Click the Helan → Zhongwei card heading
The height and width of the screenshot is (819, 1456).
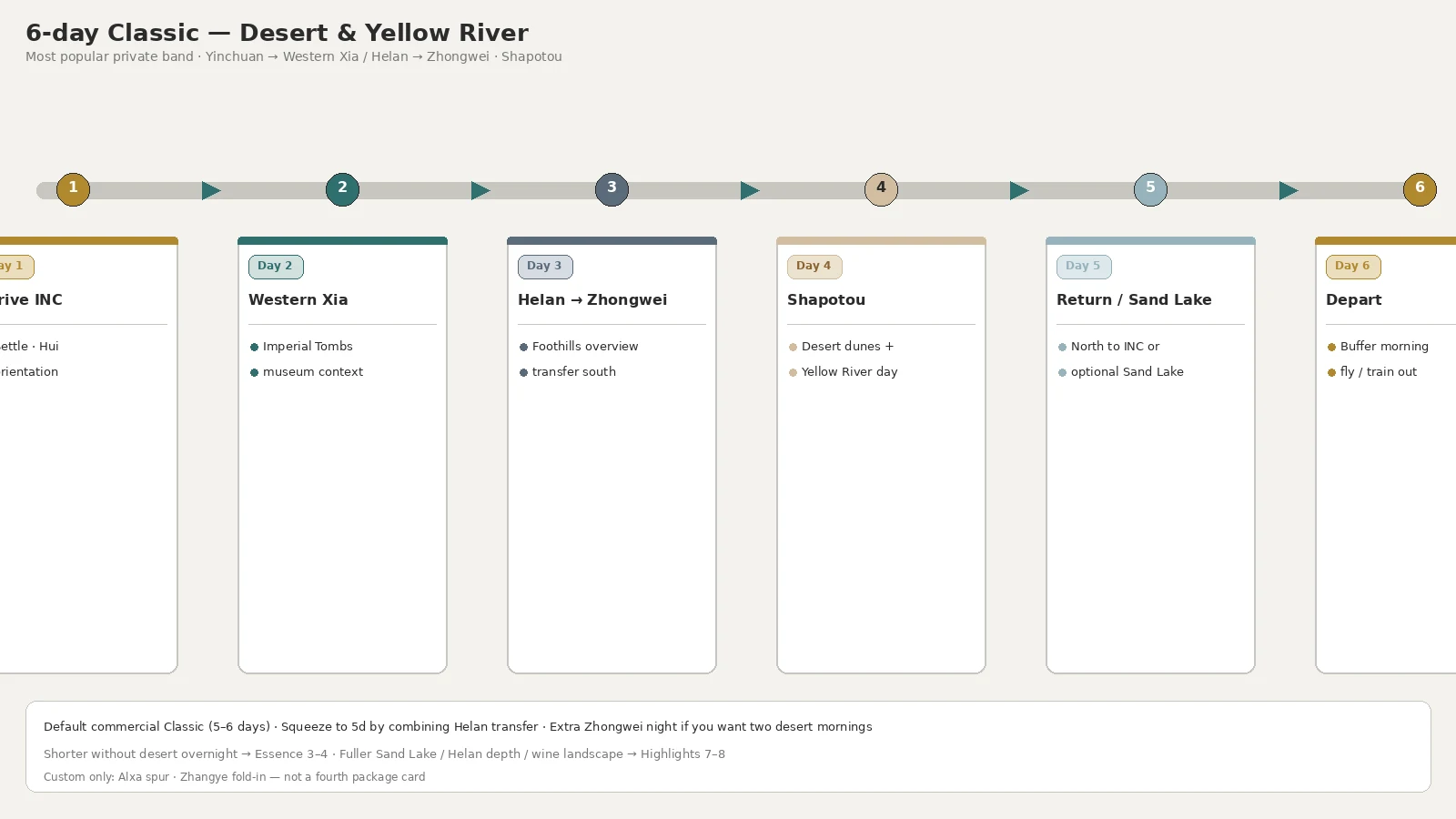tap(592, 299)
